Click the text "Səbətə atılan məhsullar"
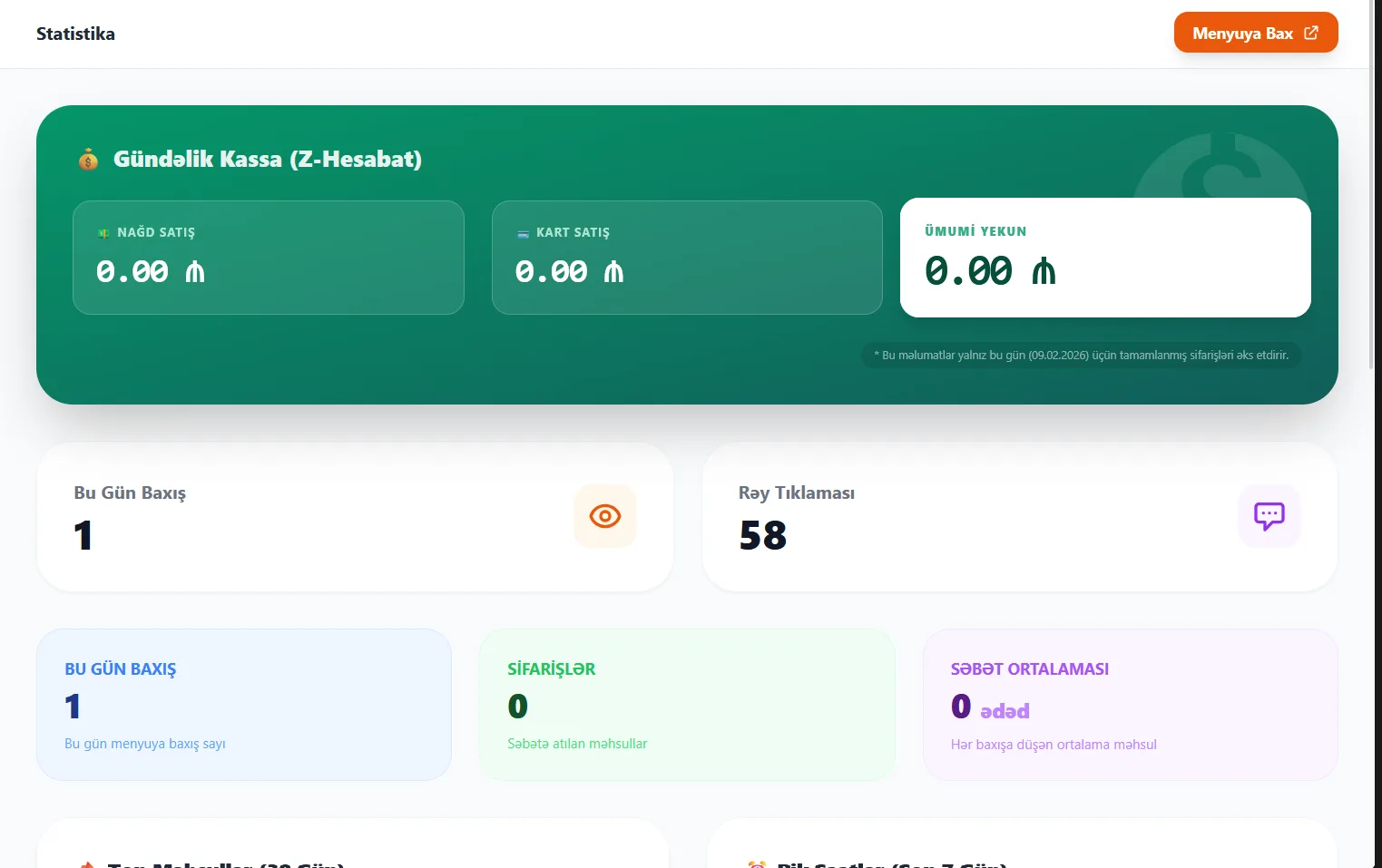 577,744
